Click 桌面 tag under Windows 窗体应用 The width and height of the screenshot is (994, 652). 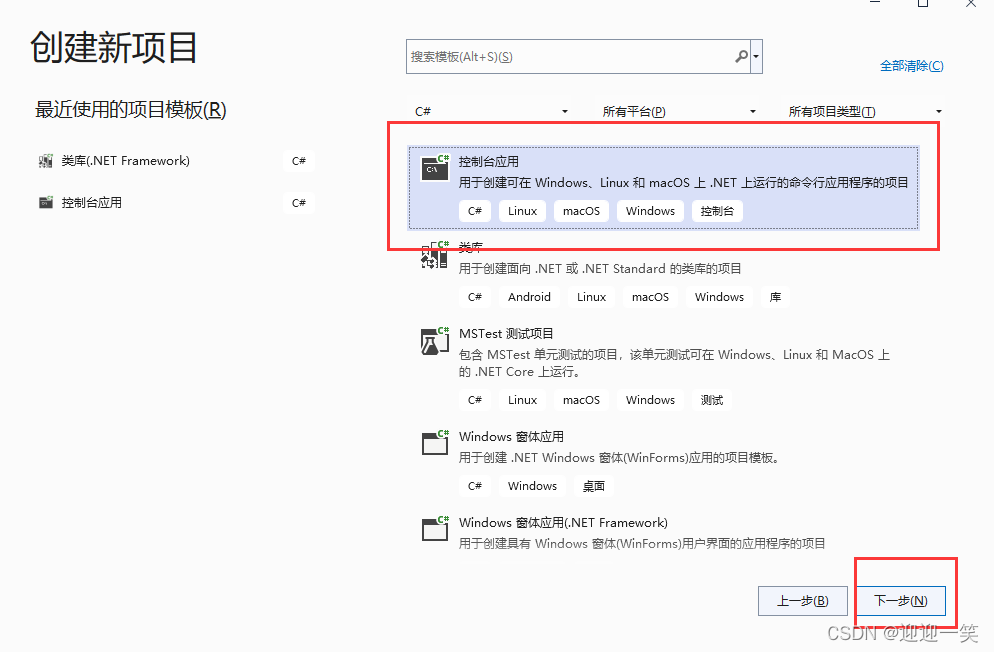pos(594,486)
